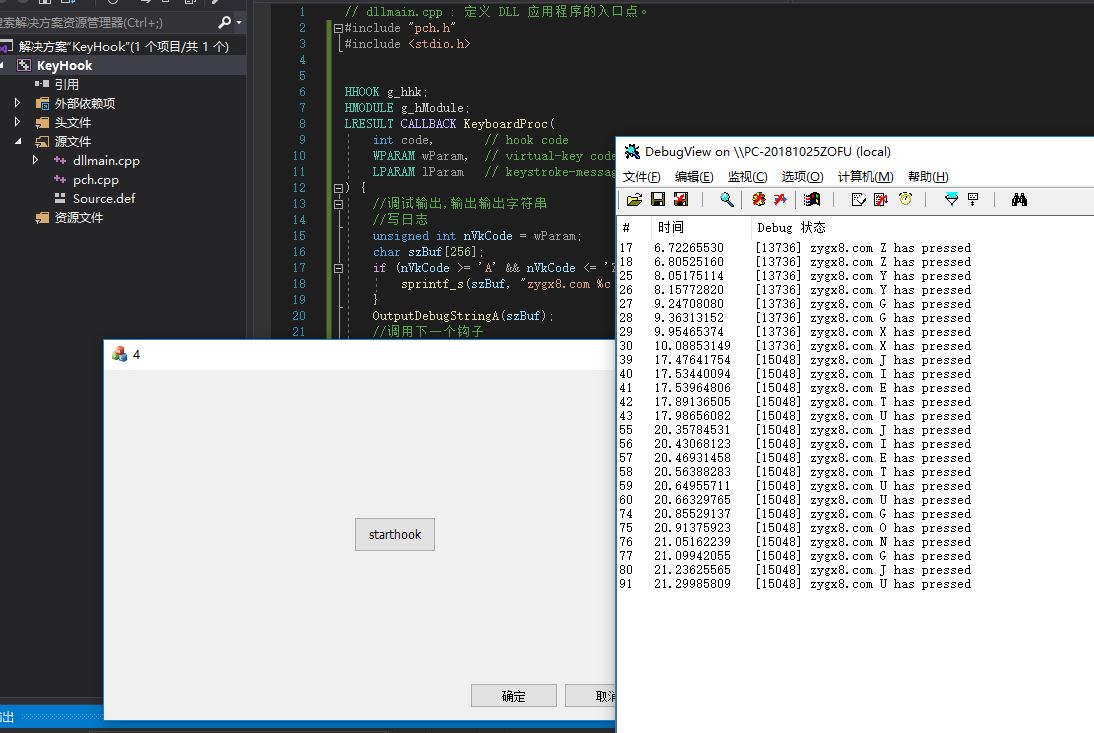The image size is (1094, 733).
Task: Click the search magnifier in Solution Explorer
Action: point(224,22)
